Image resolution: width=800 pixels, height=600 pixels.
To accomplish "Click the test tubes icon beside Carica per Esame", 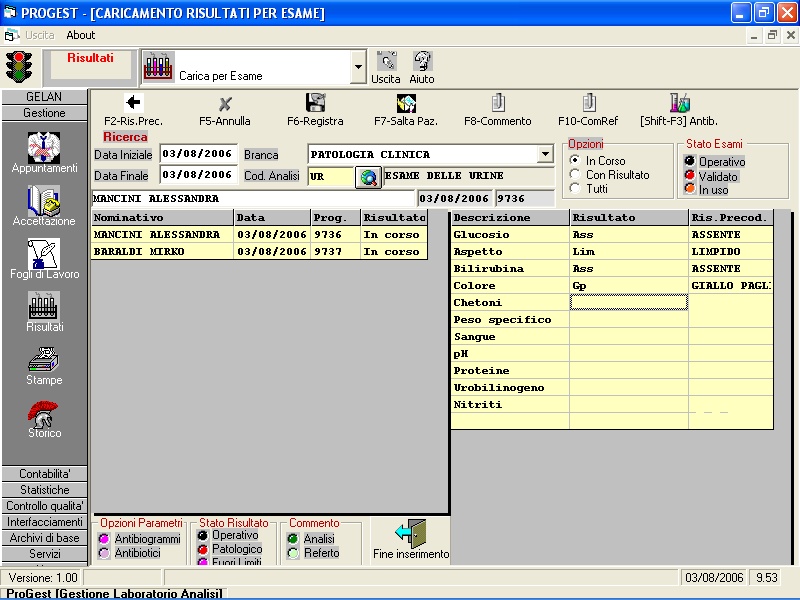I will (158, 67).
